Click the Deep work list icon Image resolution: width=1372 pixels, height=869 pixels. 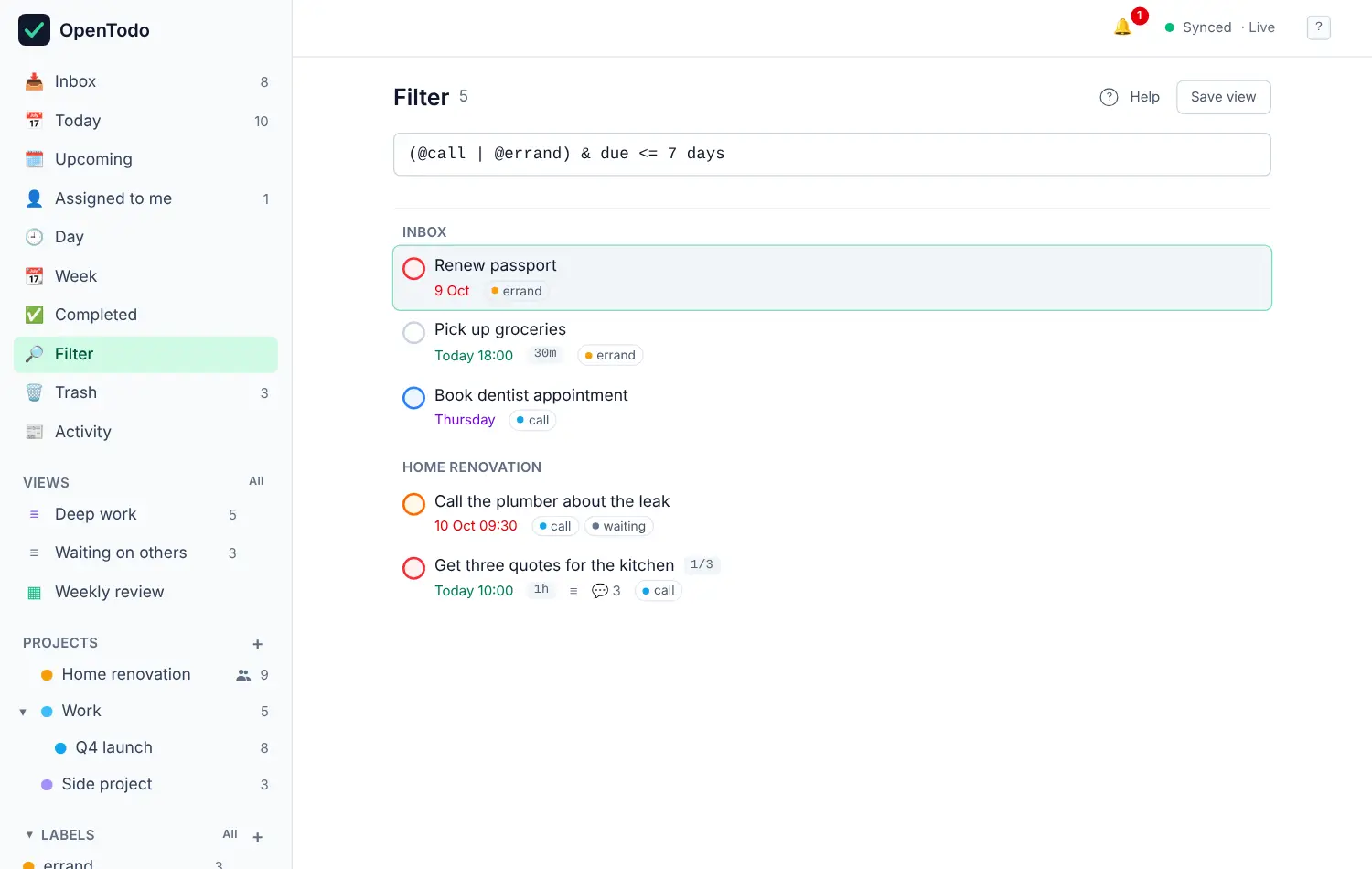click(34, 515)
